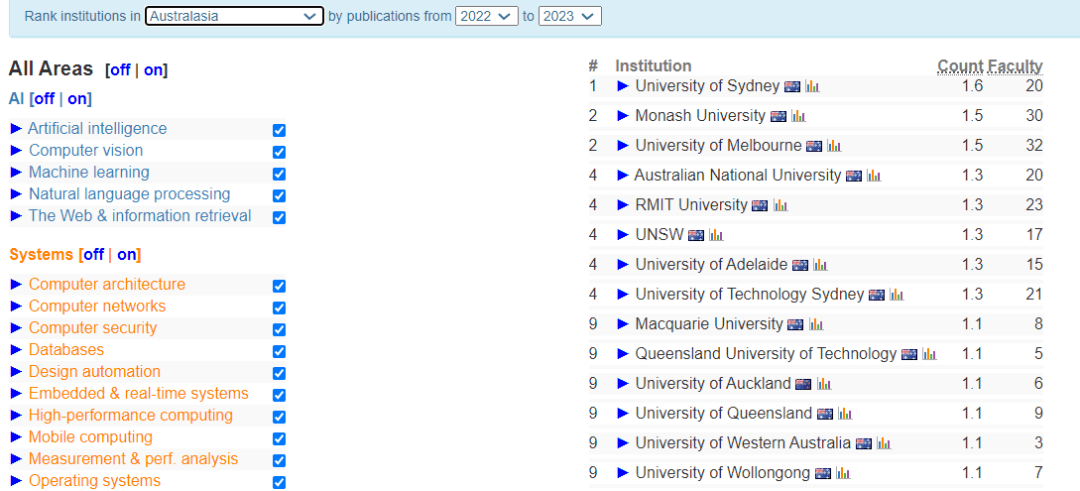Expand the Computer networks area triangle

(17, 306)
